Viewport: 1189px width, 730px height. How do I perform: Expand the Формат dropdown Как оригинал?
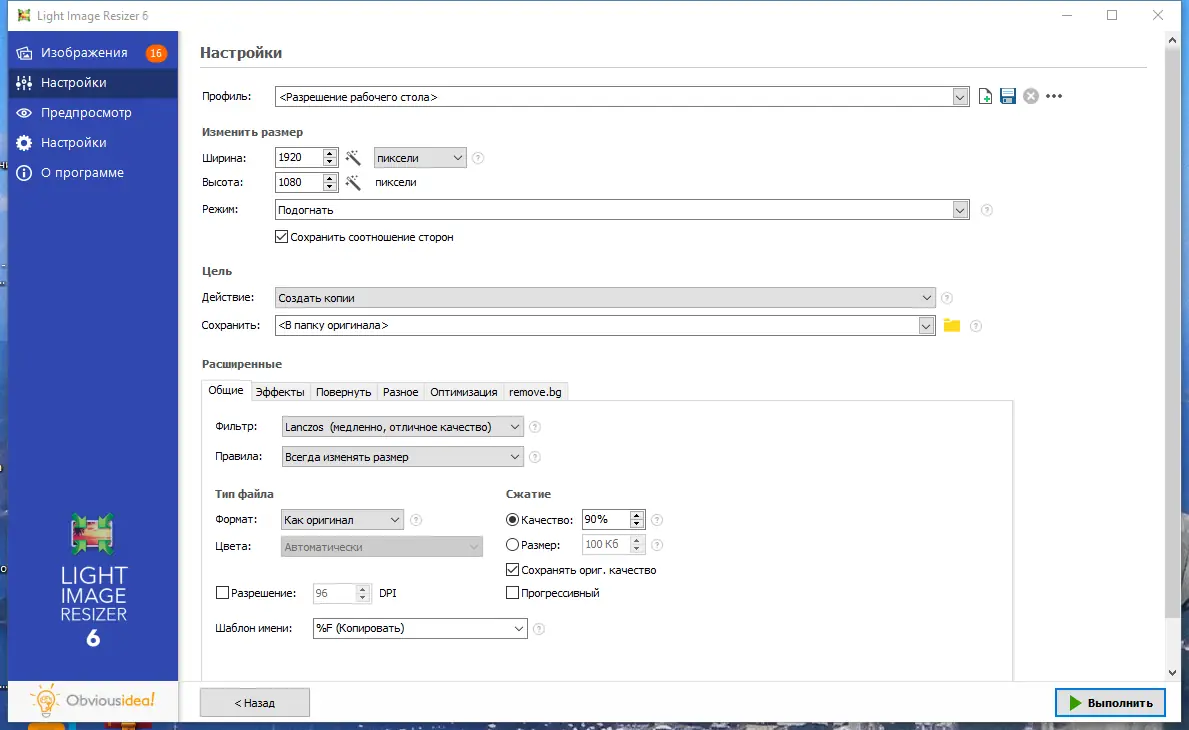pyautogui.click(x=342, y=520)
